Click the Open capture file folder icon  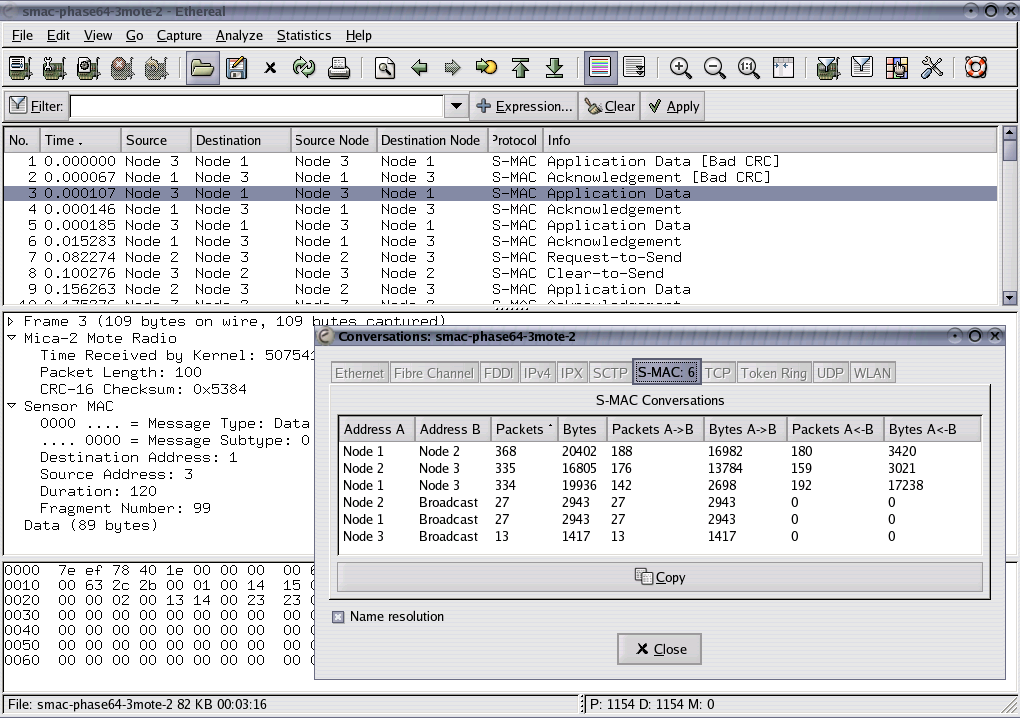pos(203,68)
